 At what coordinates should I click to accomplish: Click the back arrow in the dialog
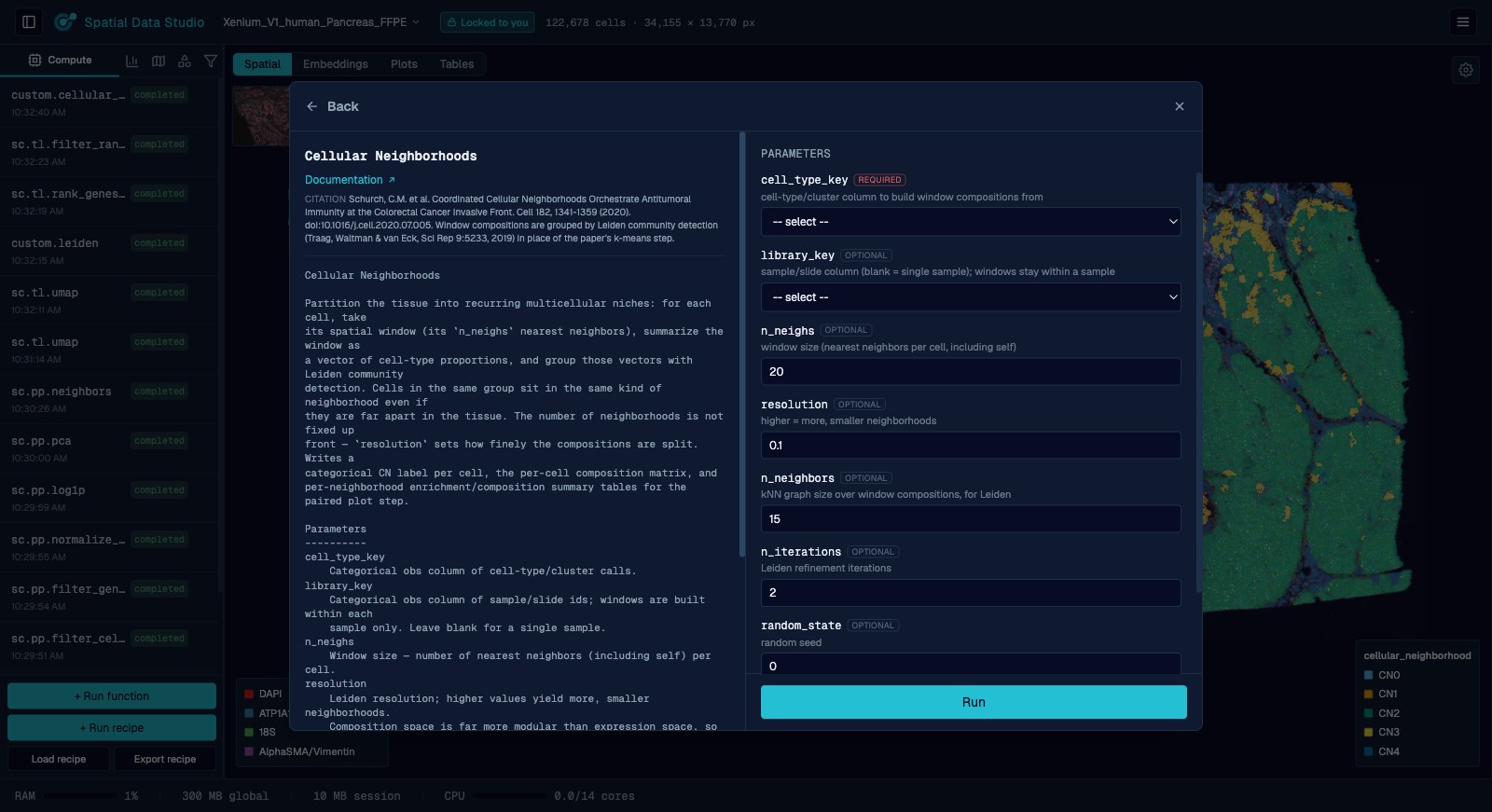point(312,106)
